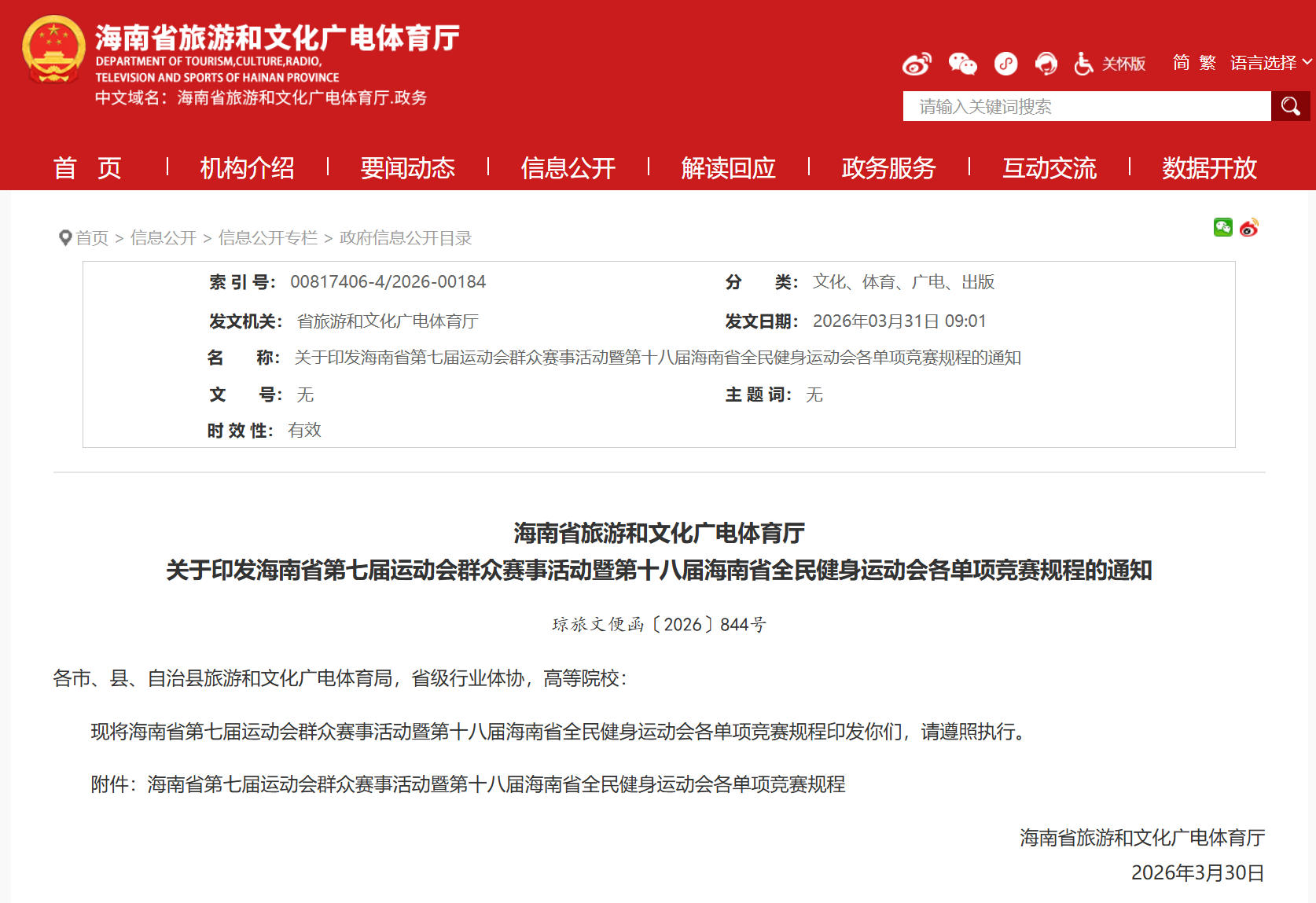Click the customer service headset icon

point(1046,64)
